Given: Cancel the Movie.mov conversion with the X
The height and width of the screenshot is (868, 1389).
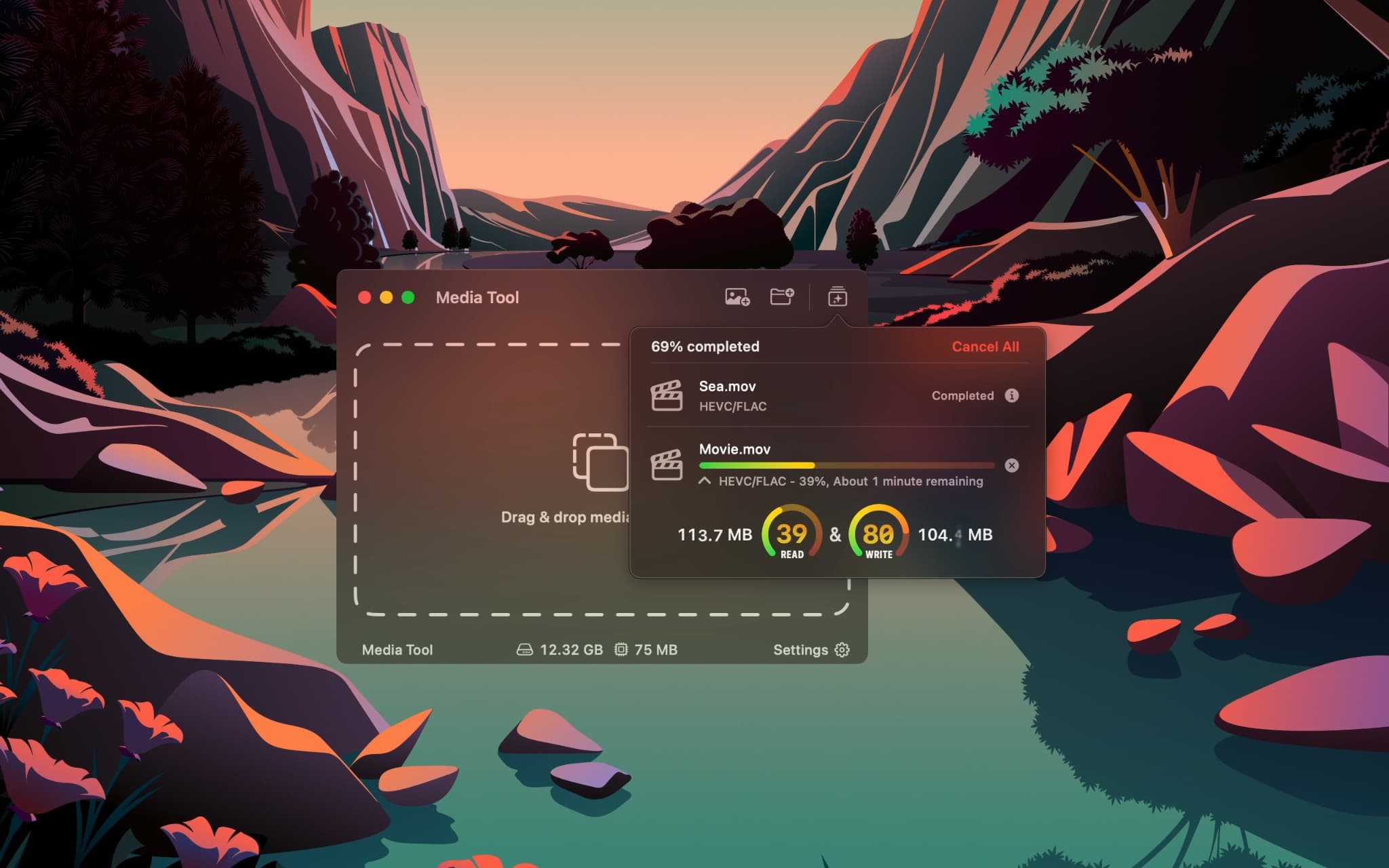Looking at the screenshot, I should [1013, 465].
